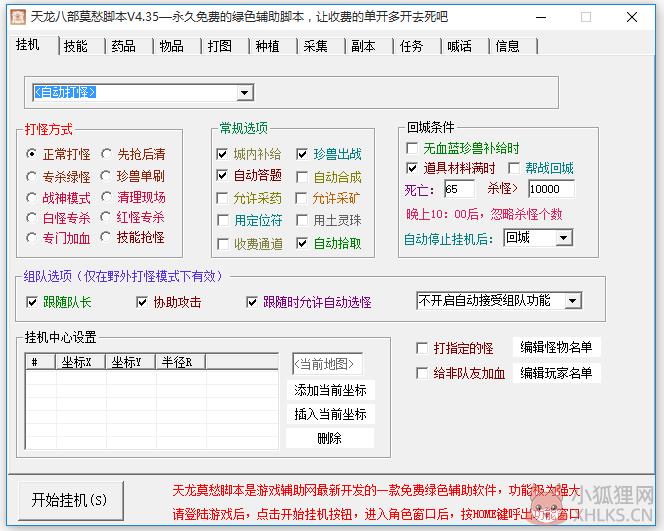This screenshot has height=531, width=664.
Task: Uncheck 跟随时允许自动选怪 option
Action: point(252,302)
